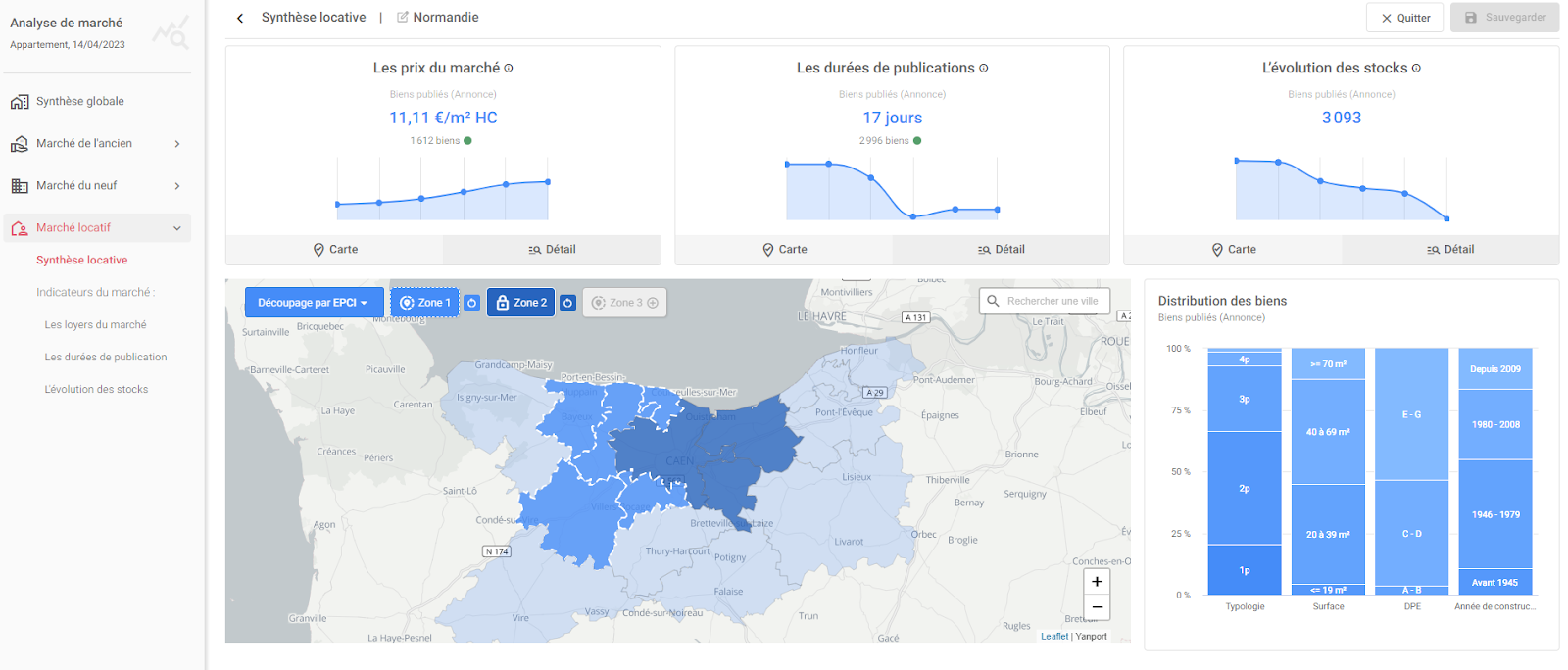Click the Marché de l'ancien icon in sidebar
The width and height of the screenshot is (1568, 670).
20,144
